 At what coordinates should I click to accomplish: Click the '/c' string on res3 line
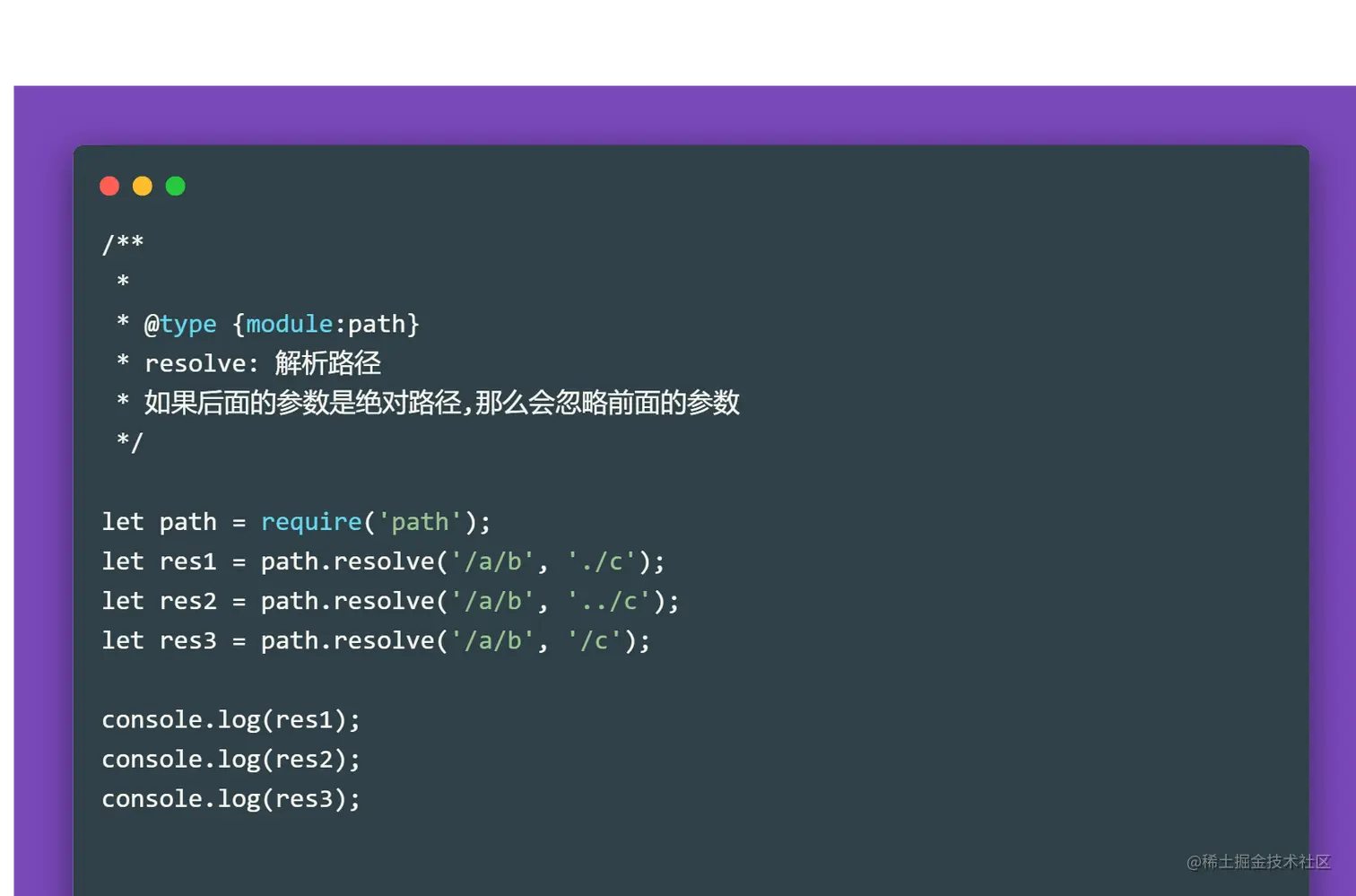(594, 640)
